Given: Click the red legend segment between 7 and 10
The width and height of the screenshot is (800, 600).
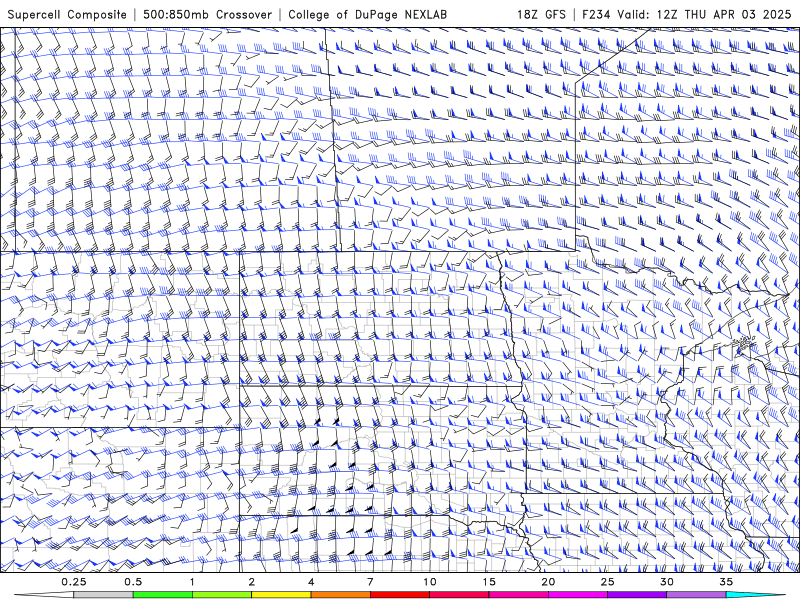Looking at the screenshot, I should click(399, 595).
